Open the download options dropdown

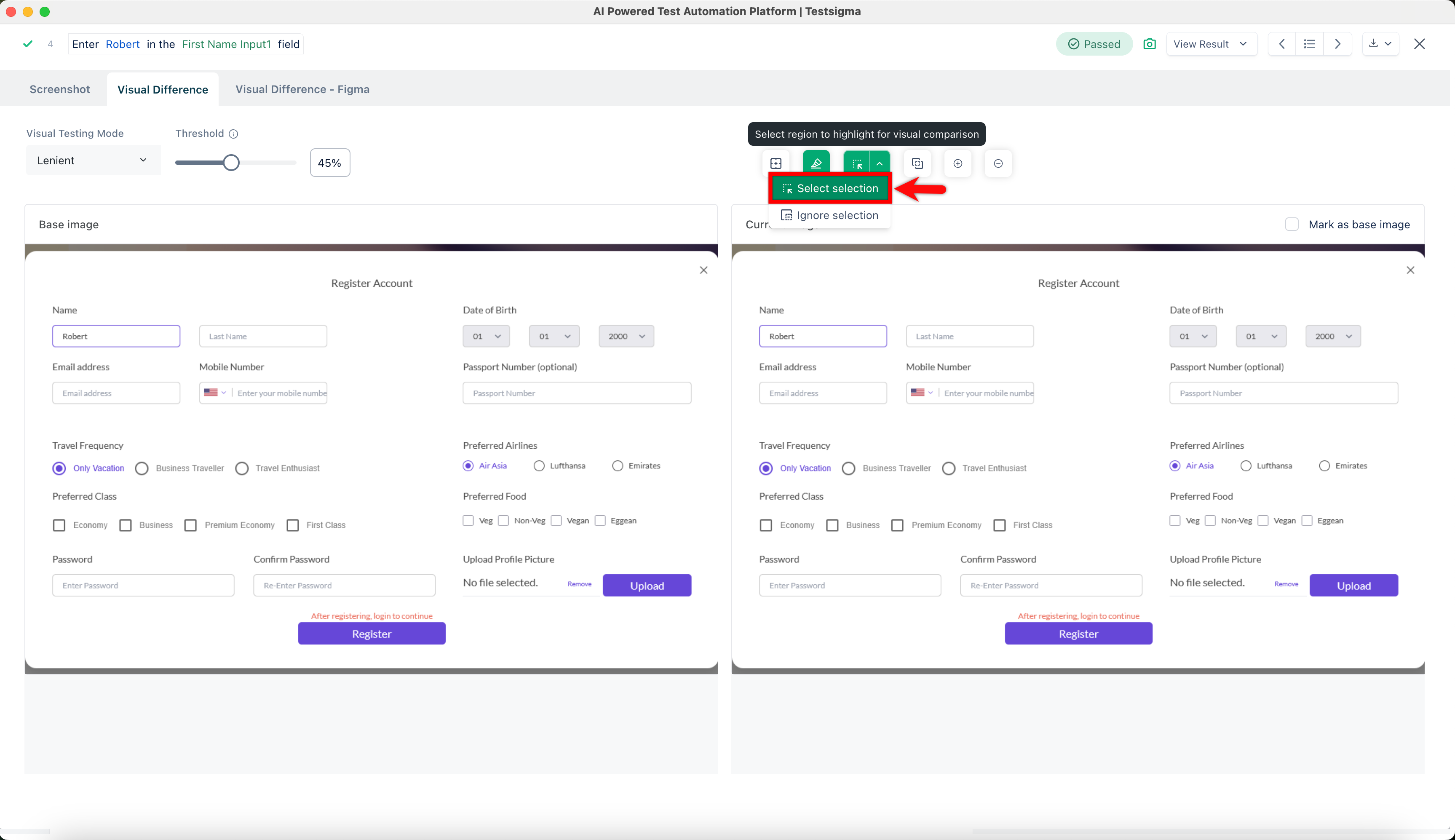click(x=1380, y=44)
